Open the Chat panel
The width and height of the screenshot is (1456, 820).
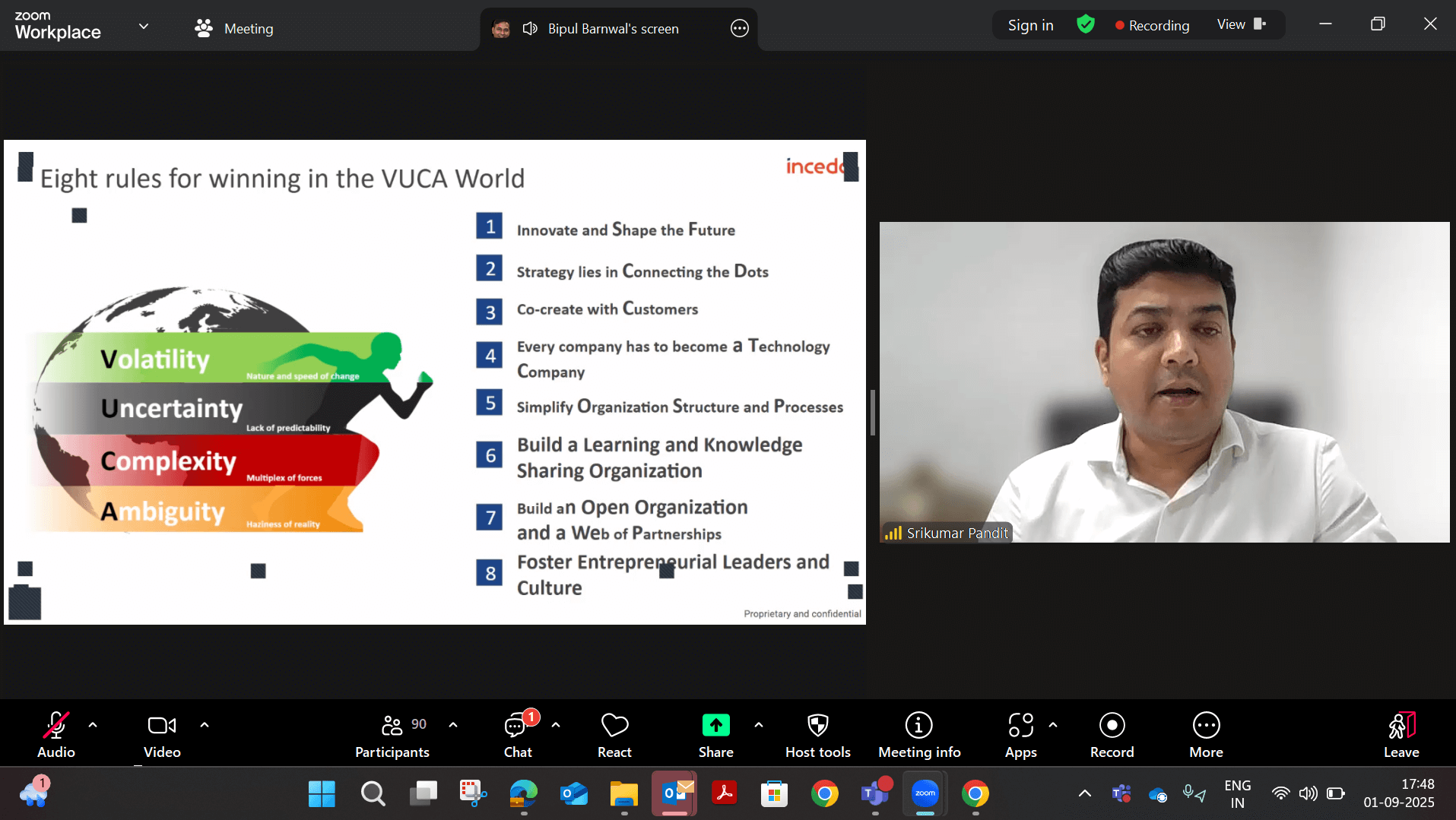click(517, 734)
